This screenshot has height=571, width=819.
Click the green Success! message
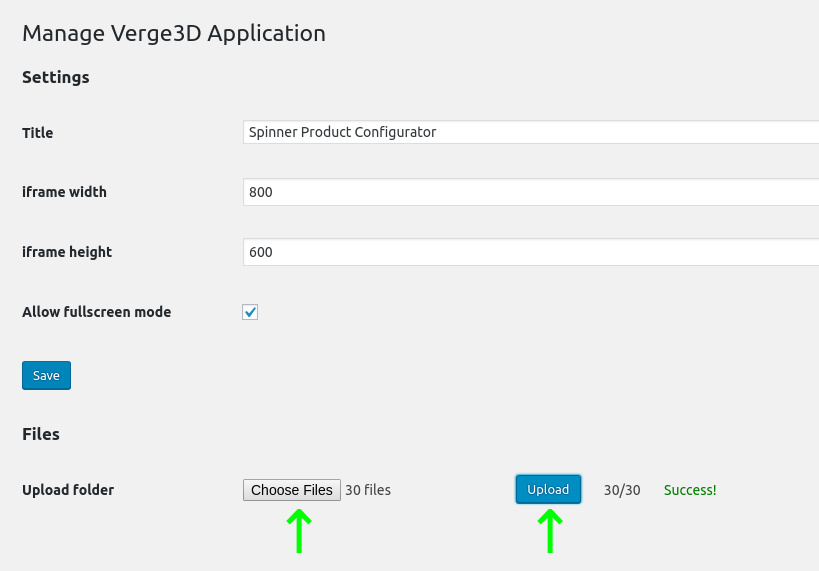pyautogui.click(x=690, y=490)
